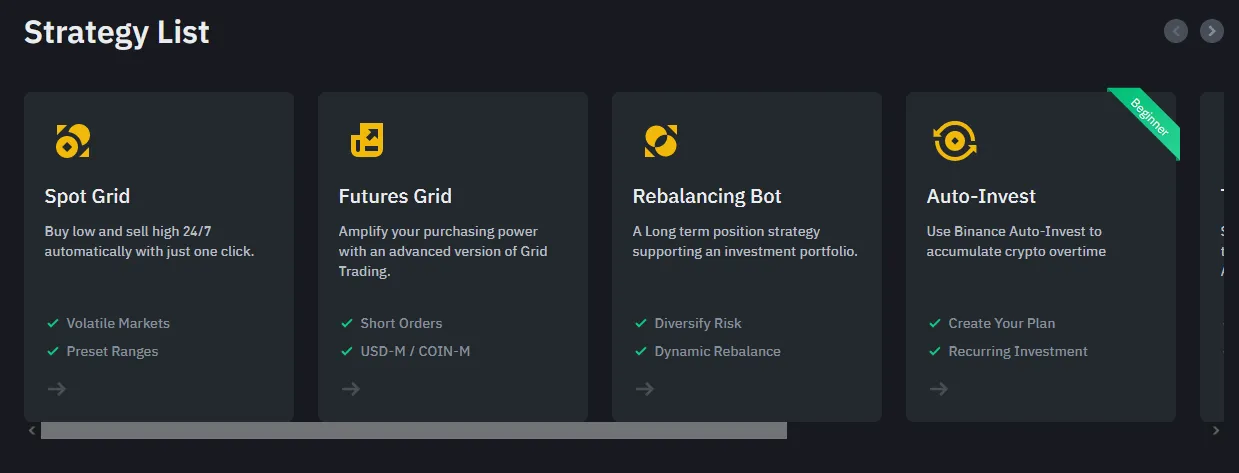Click the checkmark beside Short Orders
This screenshot has height=473, width=1239.
coord(347,323)
